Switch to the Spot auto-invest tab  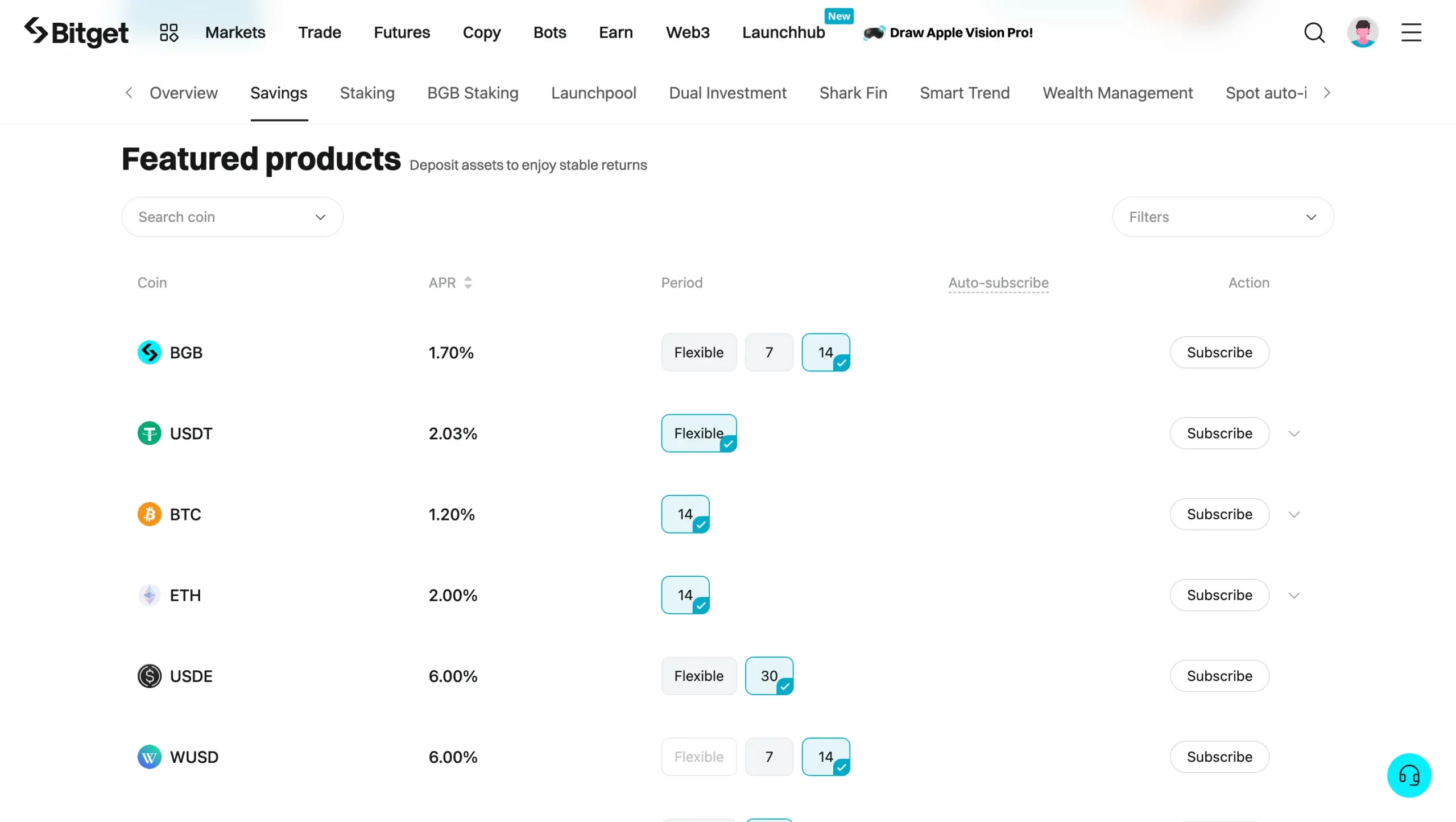tap(1266, 93)
